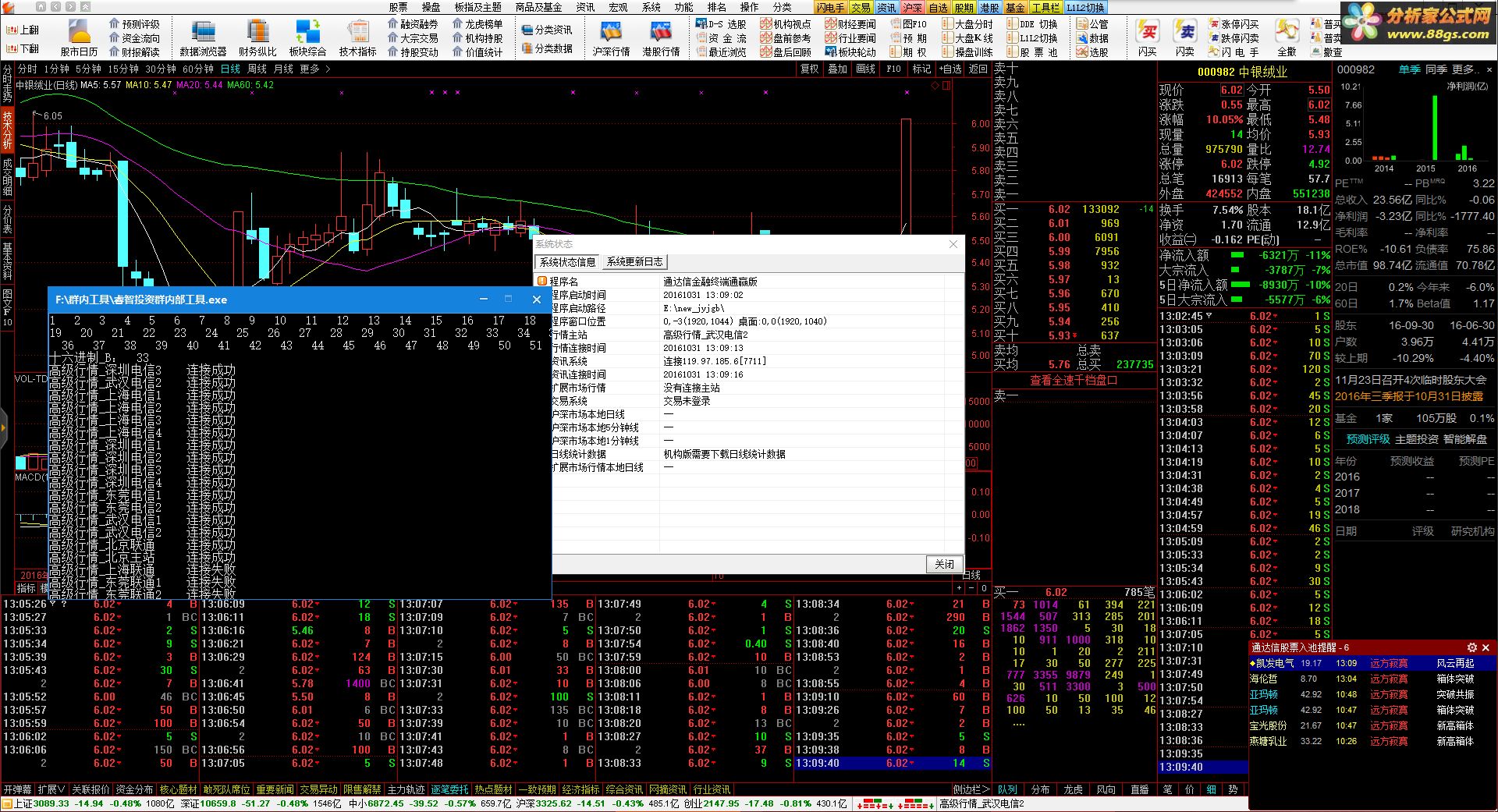Click 查看全速千档盘口 link

tap(1074, 380)
